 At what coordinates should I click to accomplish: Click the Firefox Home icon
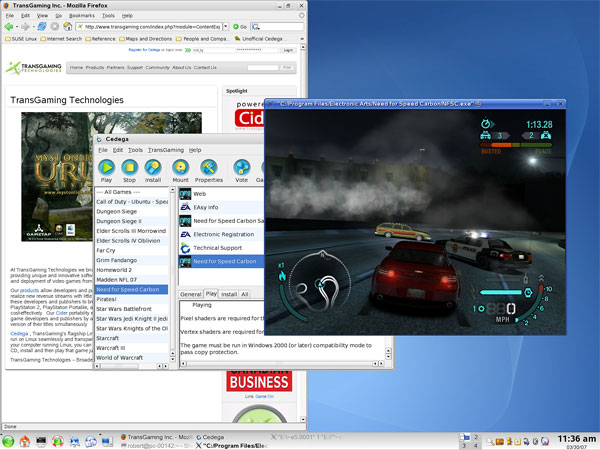(66, 26)
